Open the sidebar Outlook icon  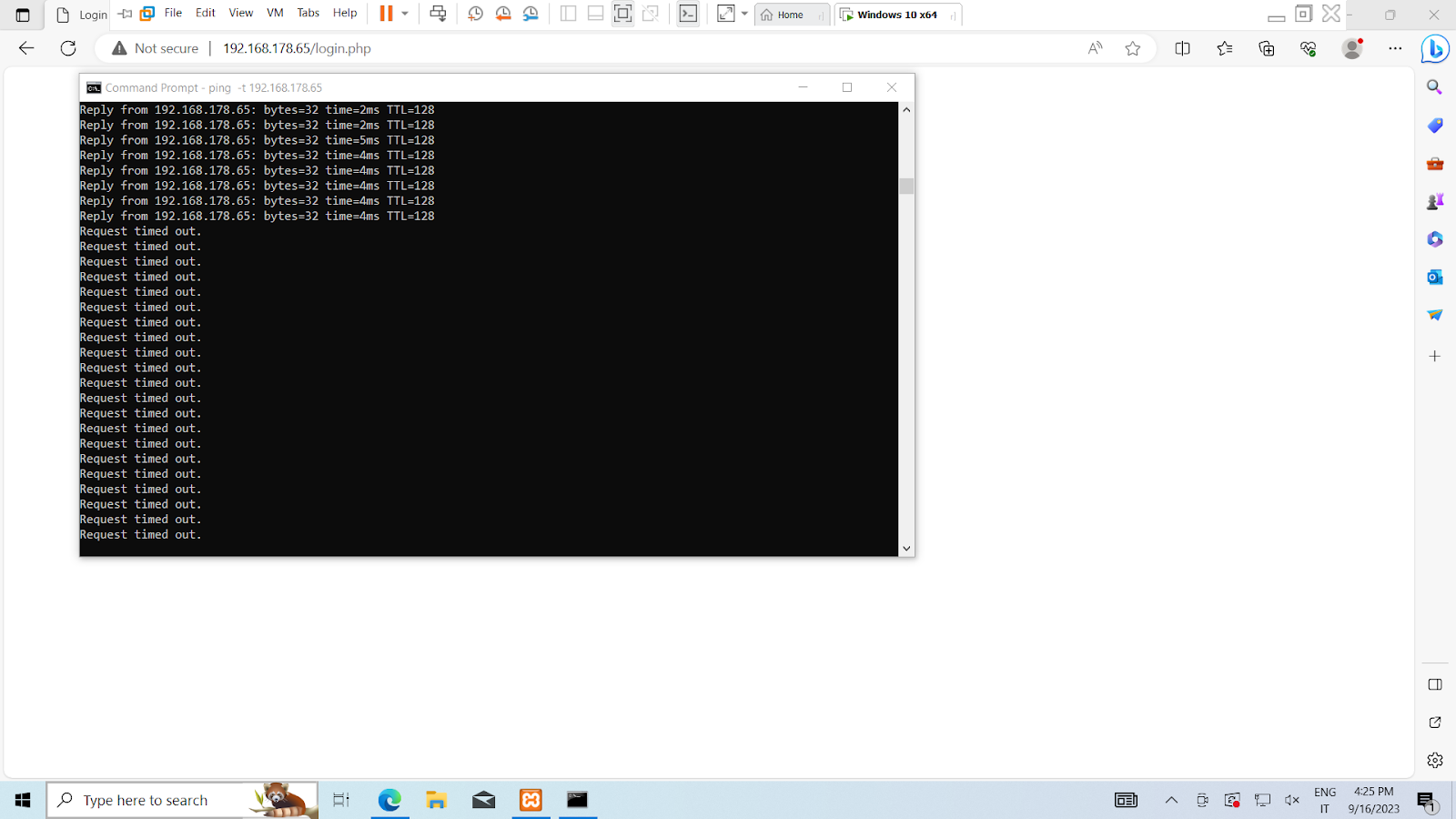click(x=1435, y=277)
